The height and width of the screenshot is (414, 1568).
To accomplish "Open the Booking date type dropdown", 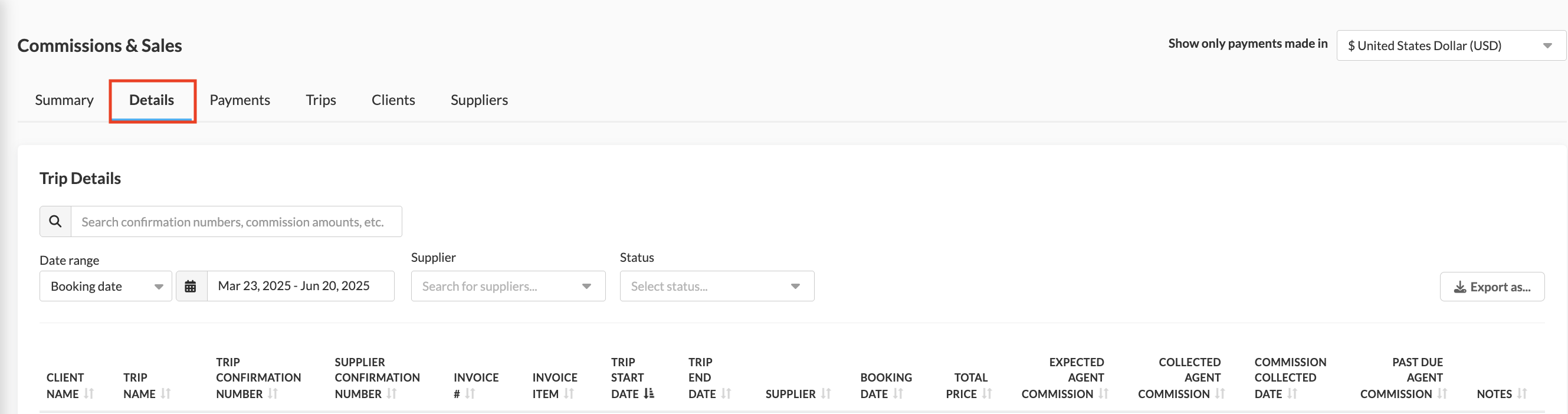I will pos(106,286).
